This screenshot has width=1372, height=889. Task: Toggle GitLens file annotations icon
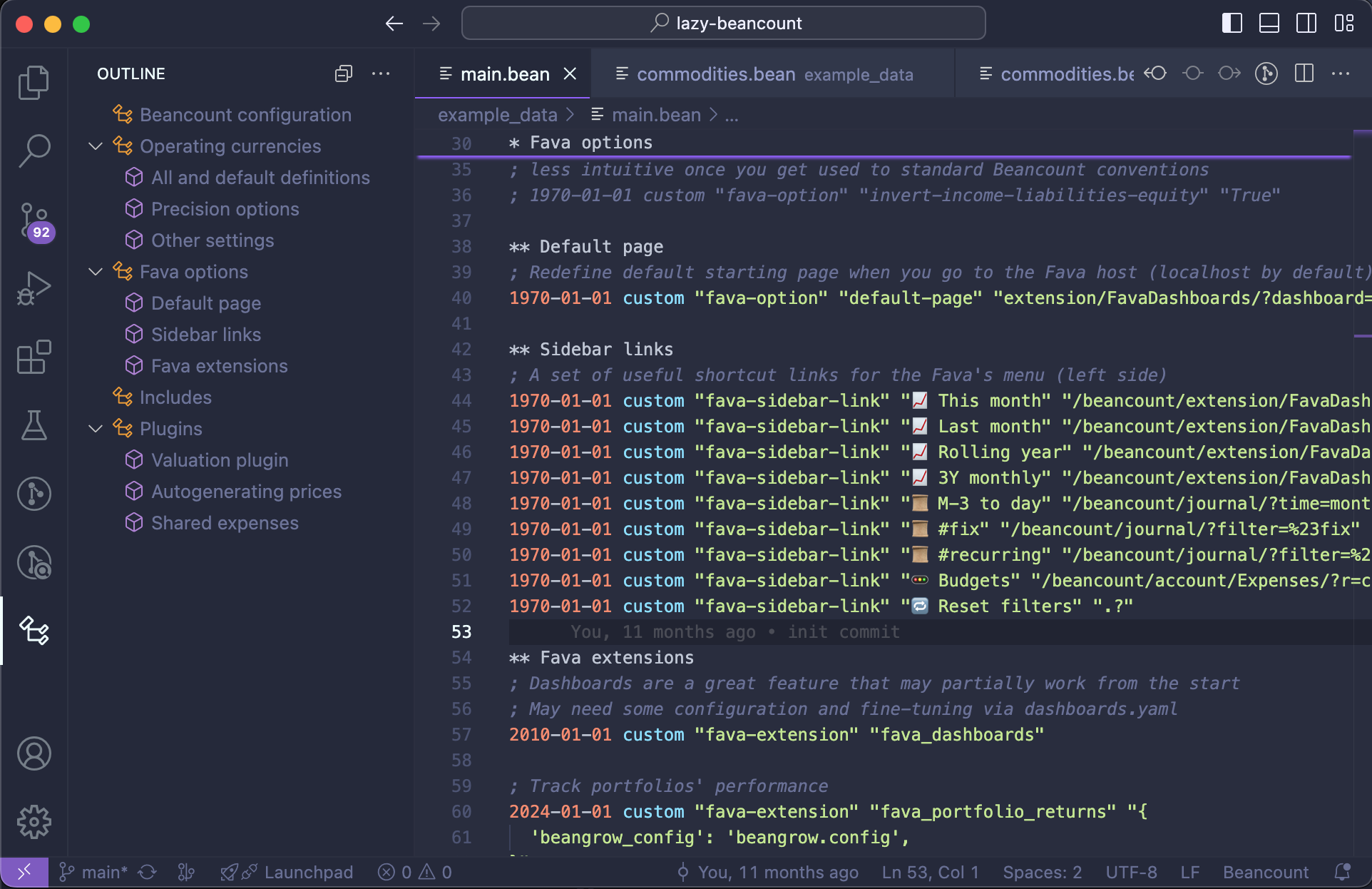coord(1266,73)
